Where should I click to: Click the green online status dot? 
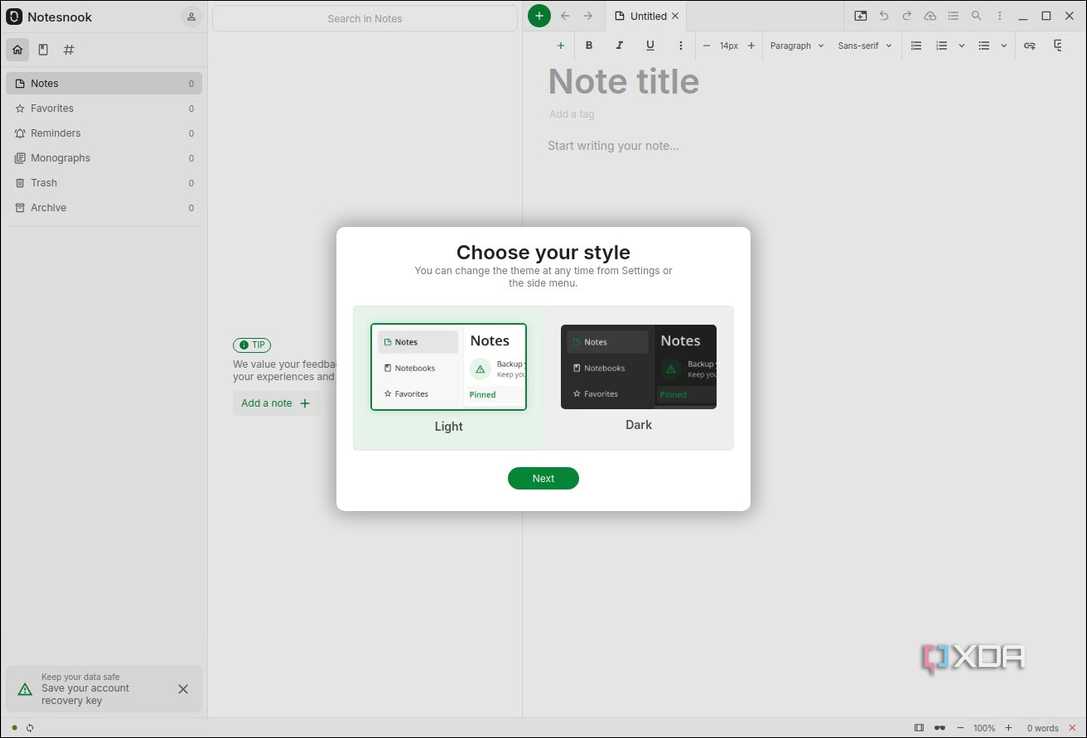pyautogui.click(x=14, y=728)
